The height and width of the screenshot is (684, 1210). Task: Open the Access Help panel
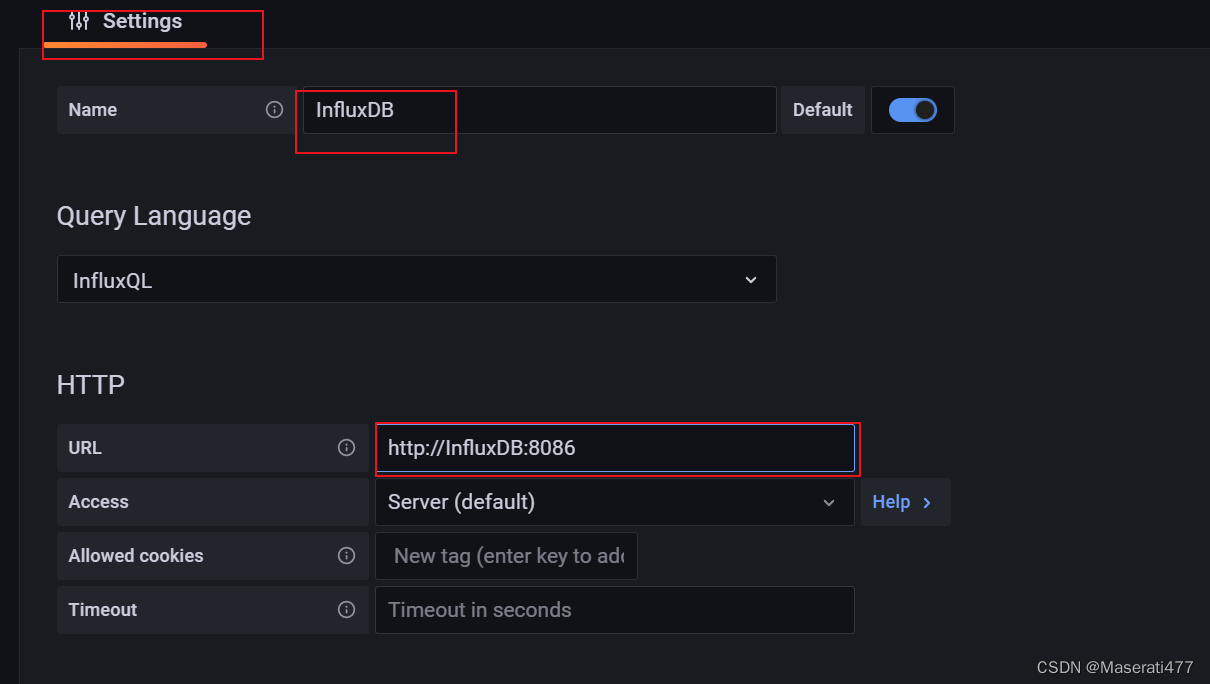click(905, 502)
